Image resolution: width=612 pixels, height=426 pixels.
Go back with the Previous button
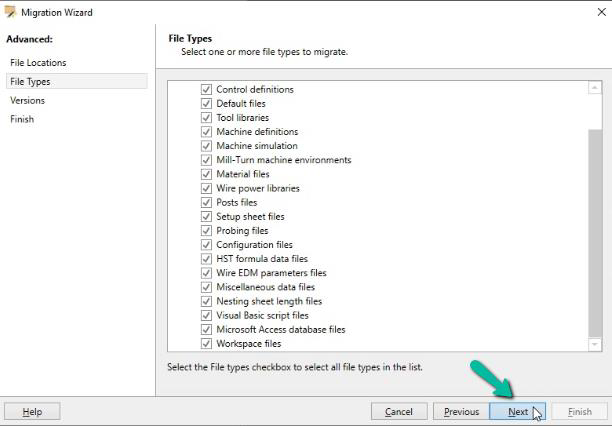point(461,412)
